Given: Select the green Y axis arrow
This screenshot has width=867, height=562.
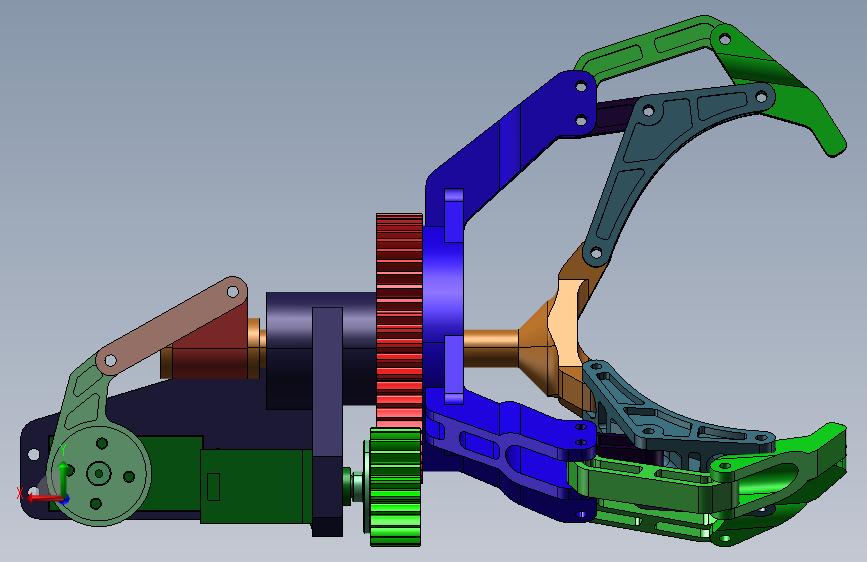Looking at the screenshot, I should (x=64, y=477).
